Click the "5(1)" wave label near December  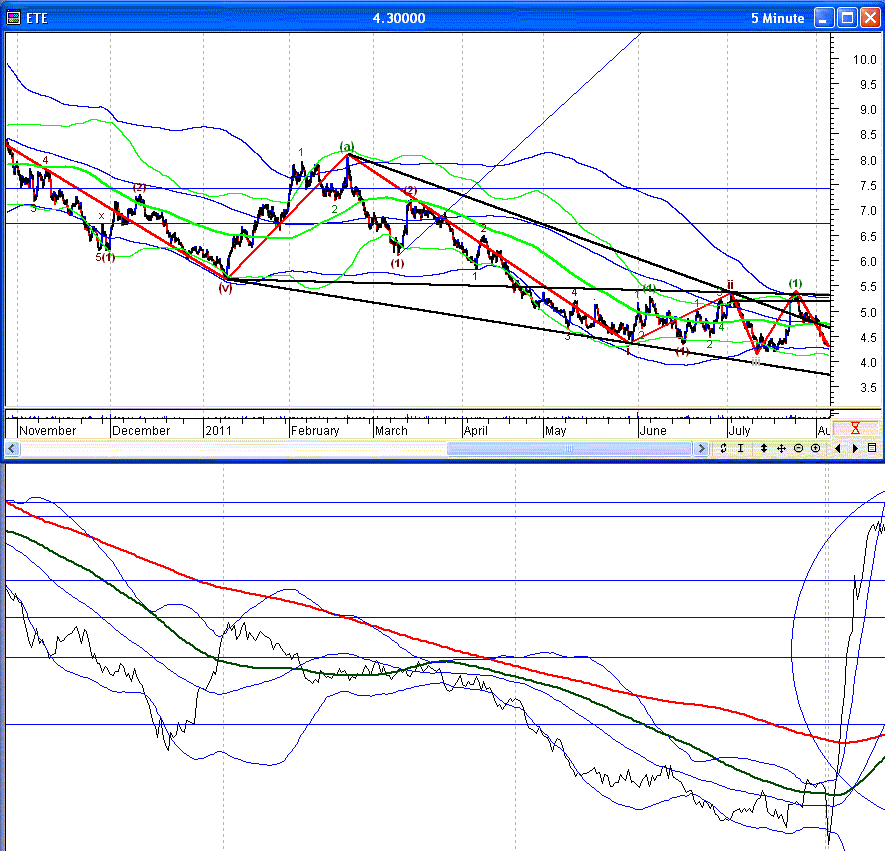point(105,257)
